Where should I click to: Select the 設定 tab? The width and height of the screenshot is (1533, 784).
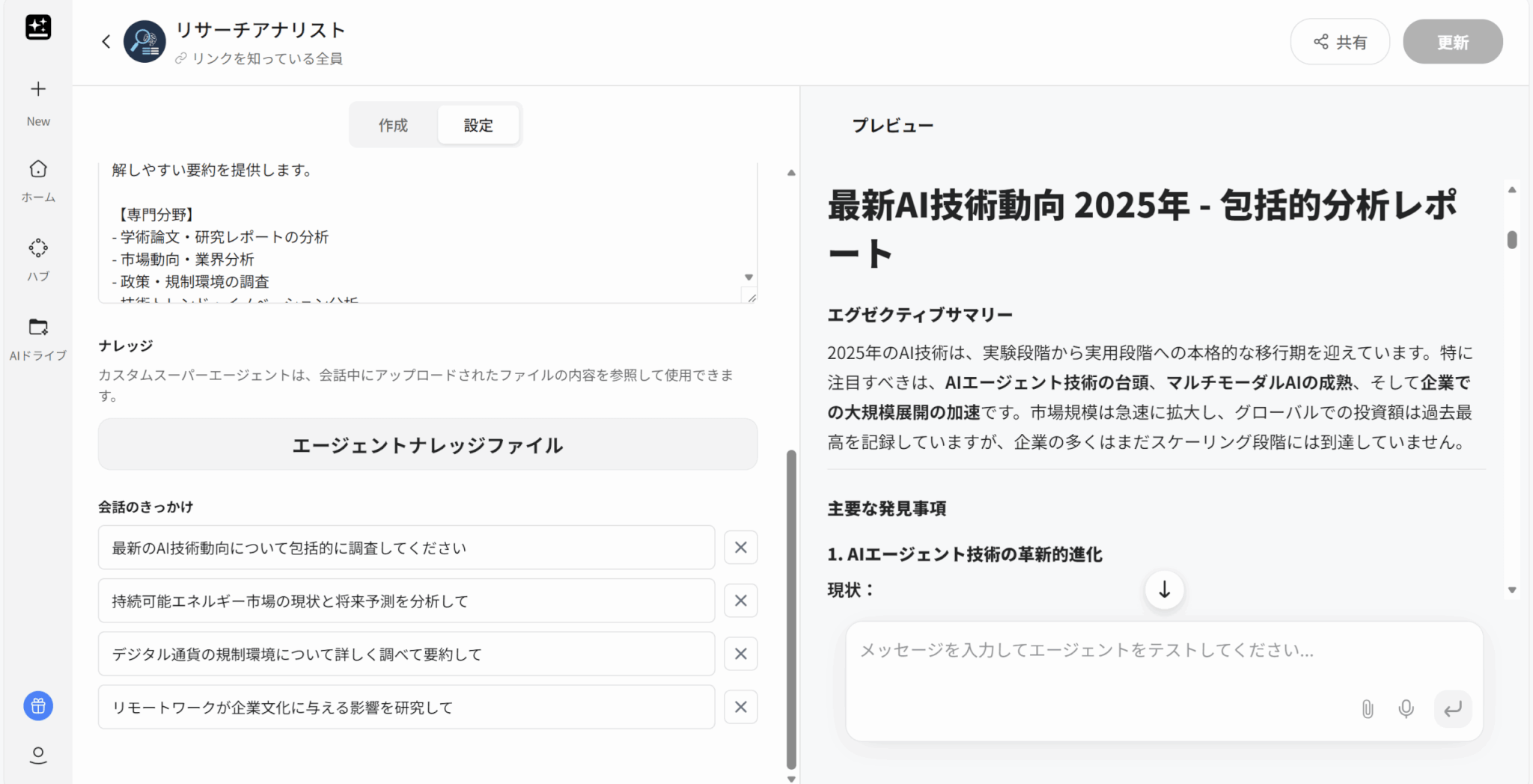[478, 125]
